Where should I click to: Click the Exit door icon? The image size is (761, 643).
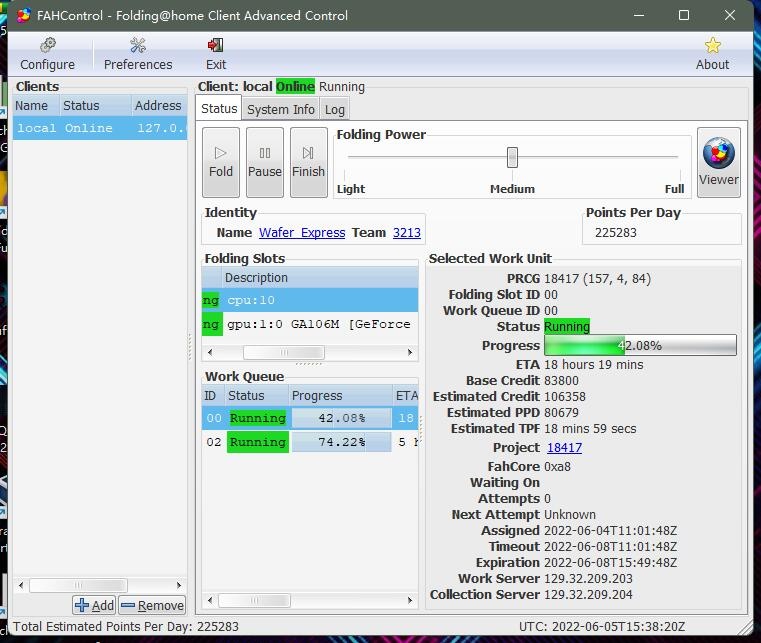tap(215, 45)
